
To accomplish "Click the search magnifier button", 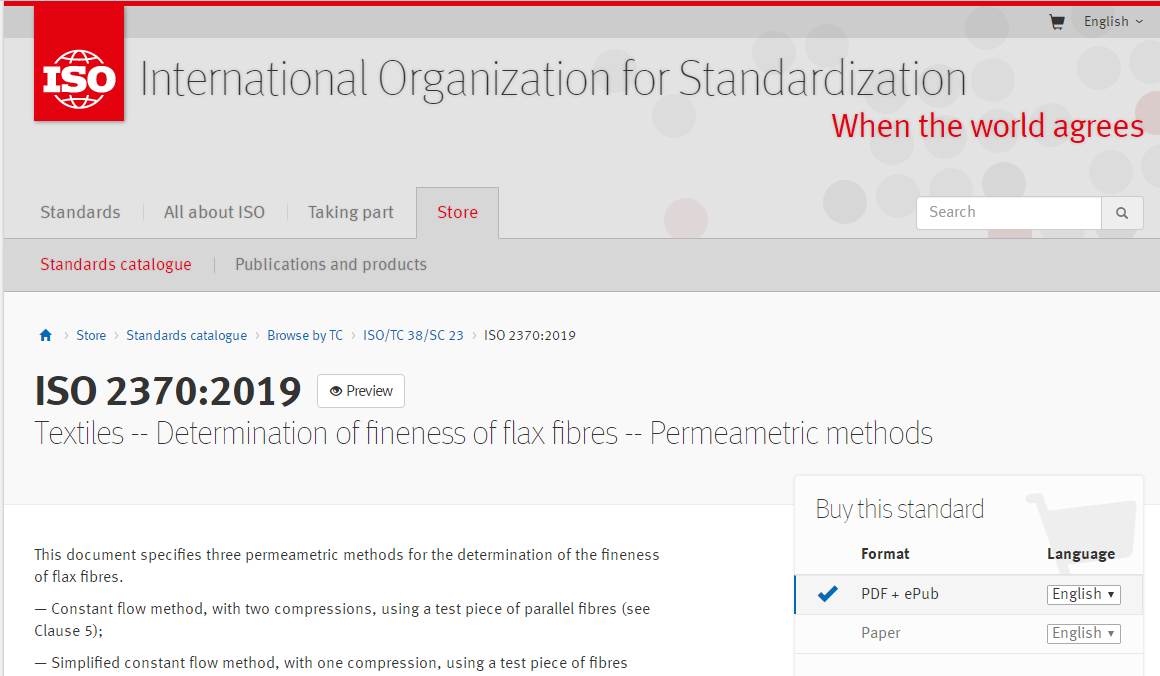I will [x=1122, y=213].
